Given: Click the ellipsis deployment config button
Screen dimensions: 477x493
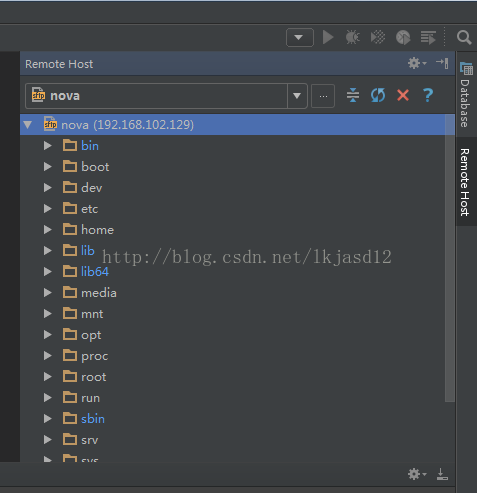Looking at the screenshot, I should pyautogui.click(x=323, y=96).
